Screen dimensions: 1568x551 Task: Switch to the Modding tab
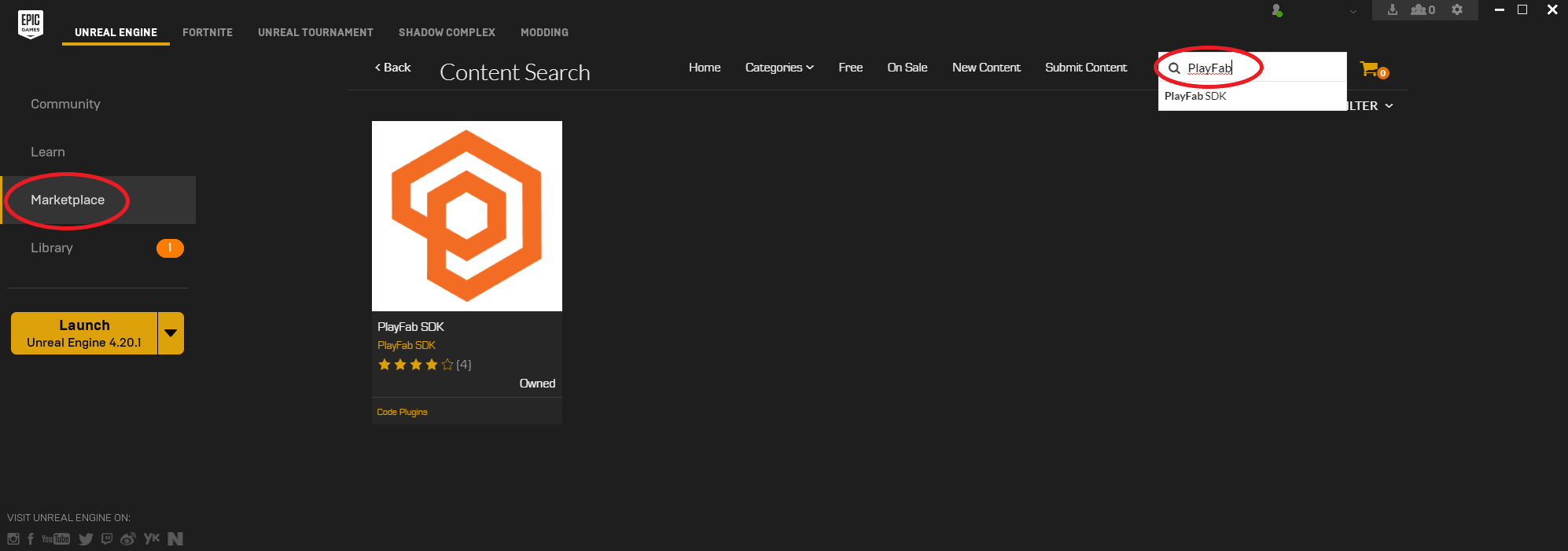click(x=544, y=32)
